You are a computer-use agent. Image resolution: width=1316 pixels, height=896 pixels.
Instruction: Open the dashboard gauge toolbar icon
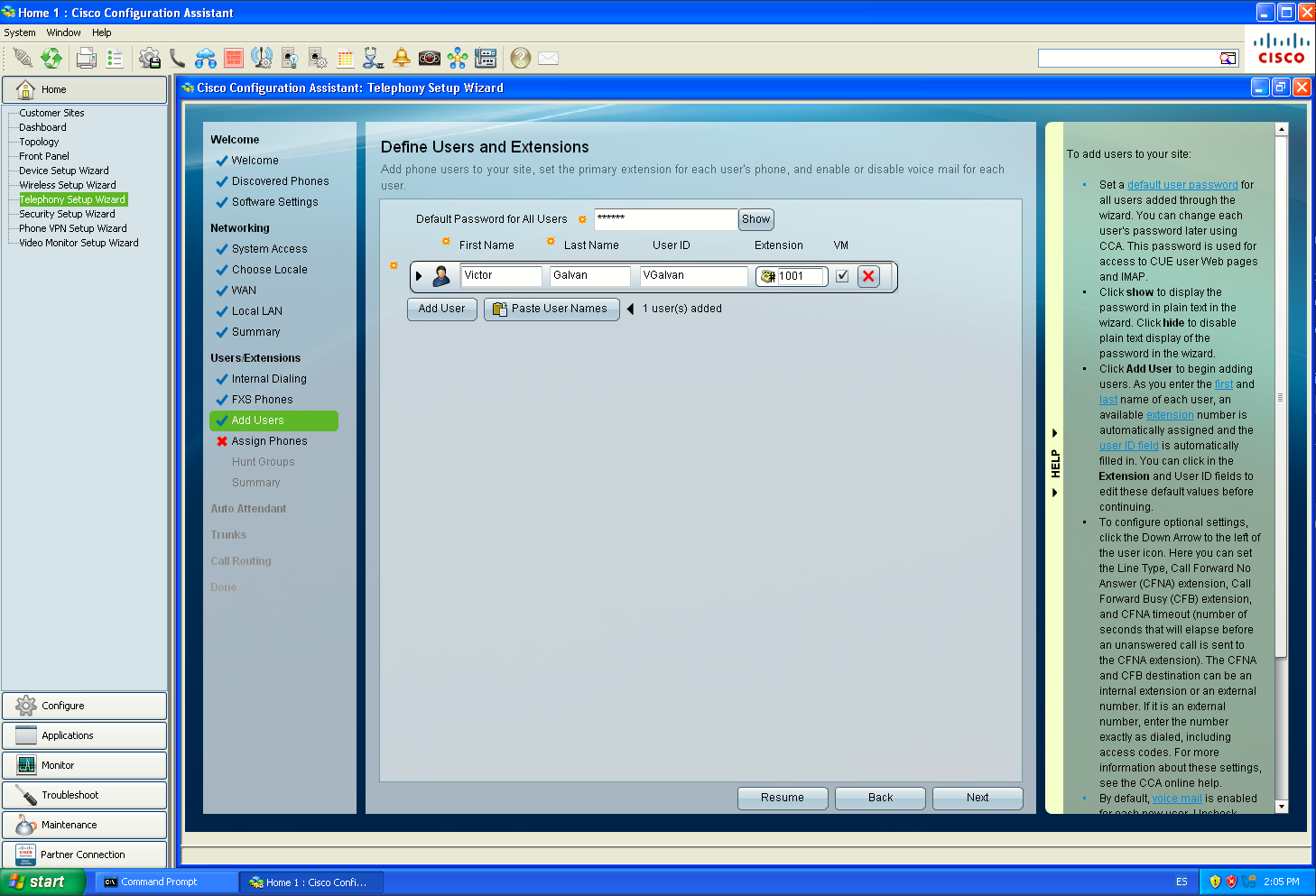(430, 59)
